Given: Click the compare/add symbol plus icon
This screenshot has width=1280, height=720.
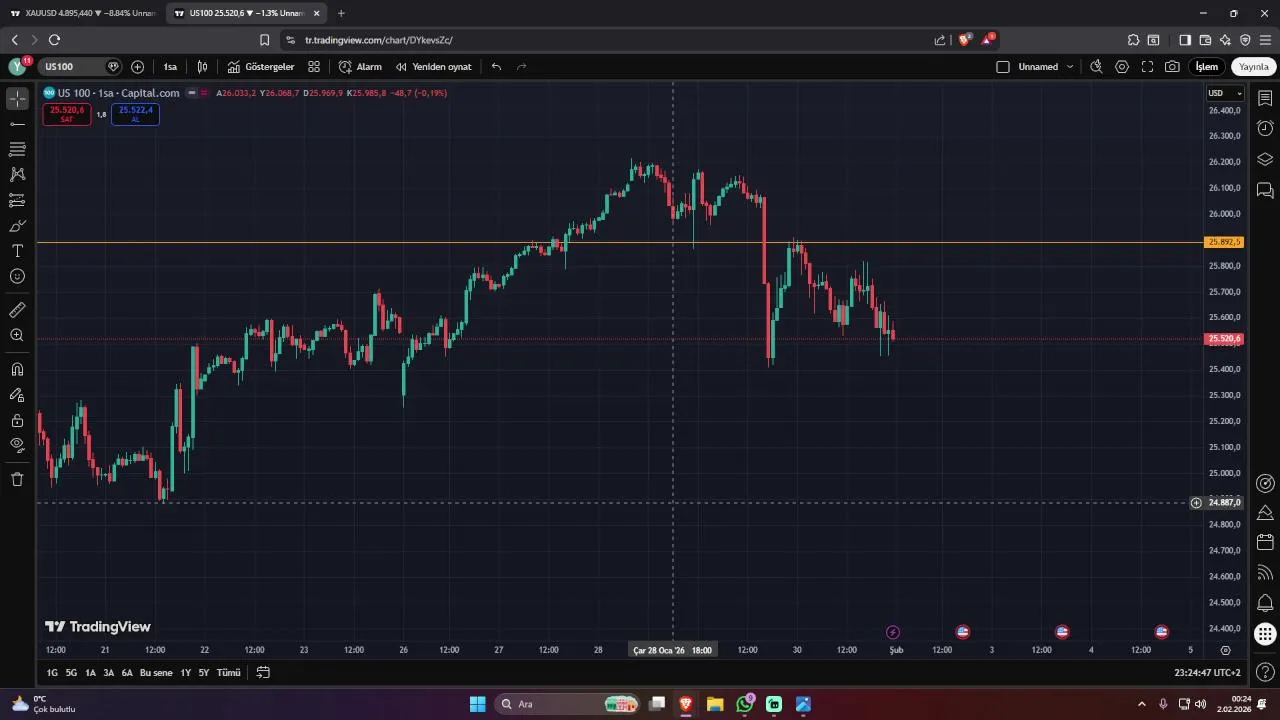Looking at the screenshot, I should 138,67.
